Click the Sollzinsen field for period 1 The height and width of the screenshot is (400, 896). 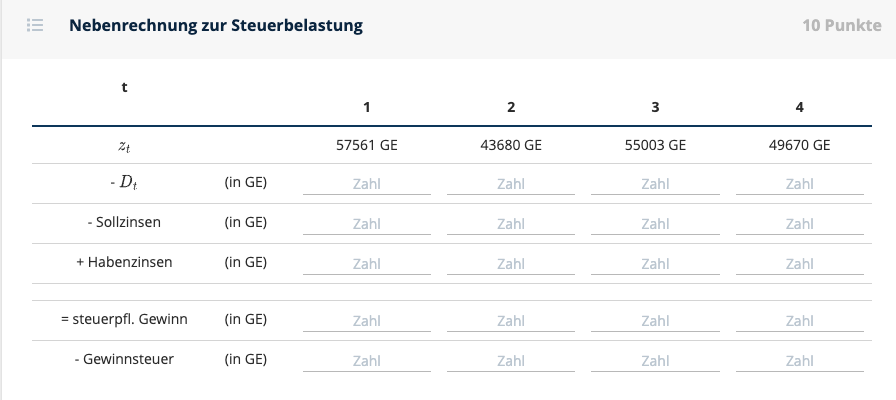coord(367,224)
